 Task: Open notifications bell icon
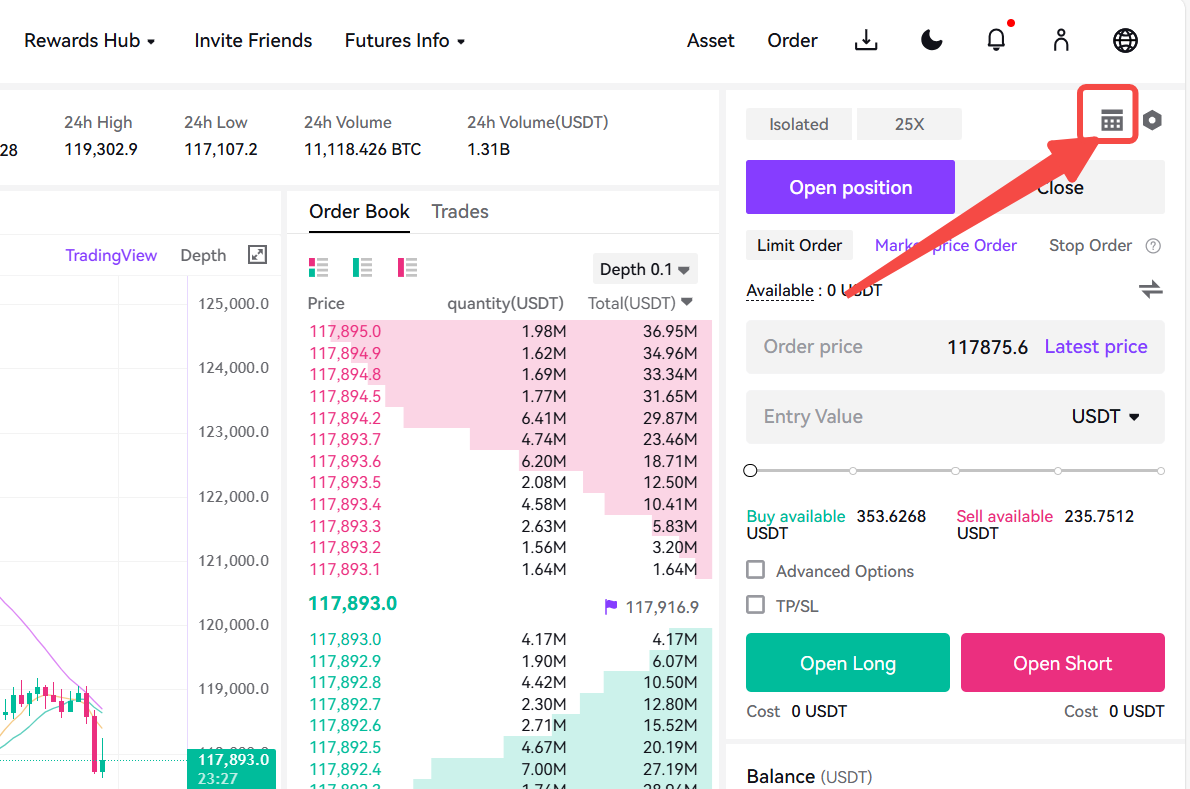[996, 39]
